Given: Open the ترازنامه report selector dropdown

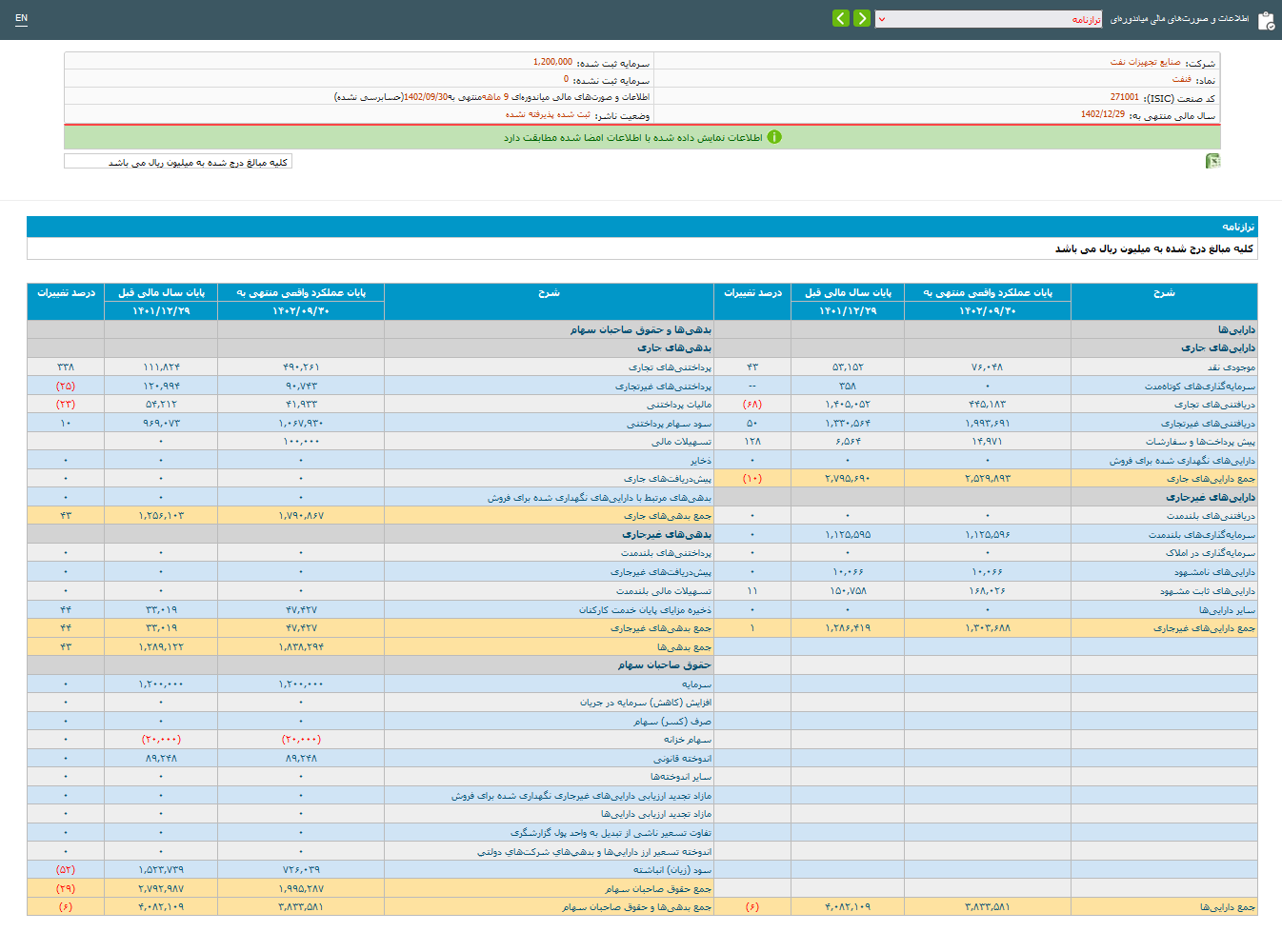Looking at the screenshot, I should (x=989, y=19).
